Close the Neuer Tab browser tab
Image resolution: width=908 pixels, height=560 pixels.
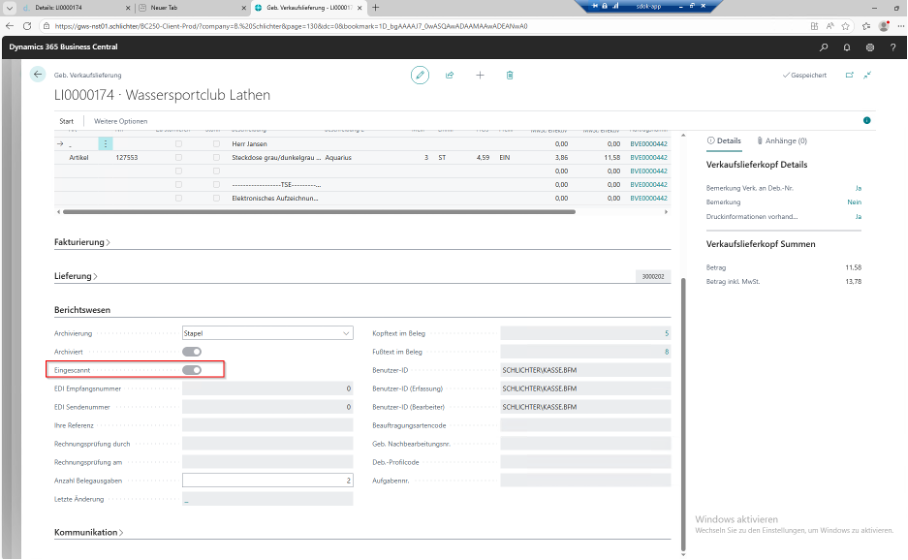244,8
